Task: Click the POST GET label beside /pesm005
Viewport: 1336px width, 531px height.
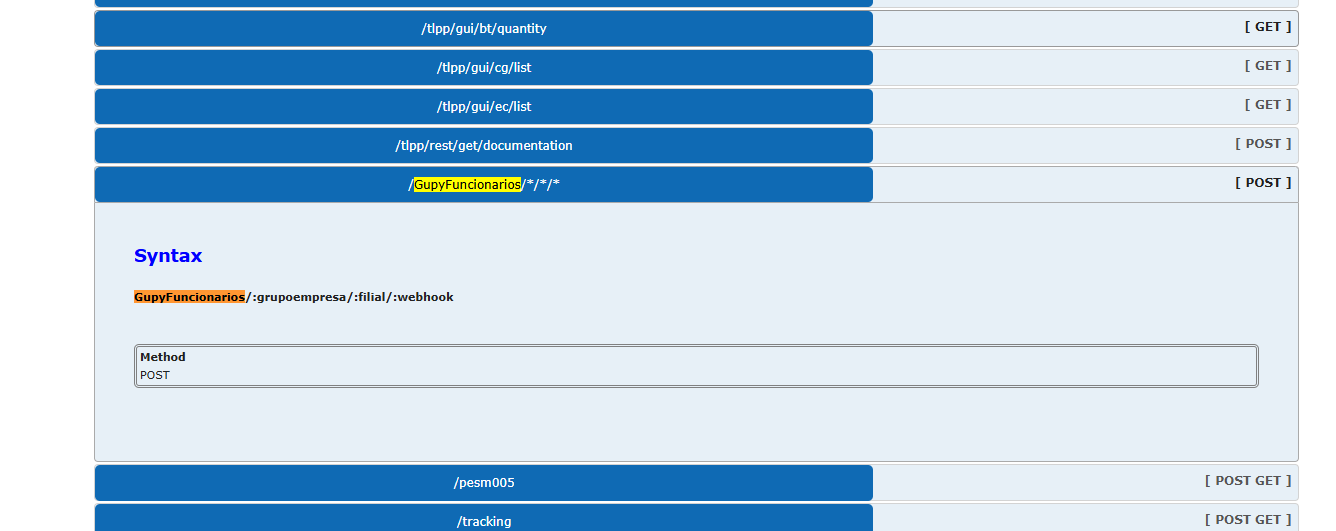Action: click(x=1248, y=481)
